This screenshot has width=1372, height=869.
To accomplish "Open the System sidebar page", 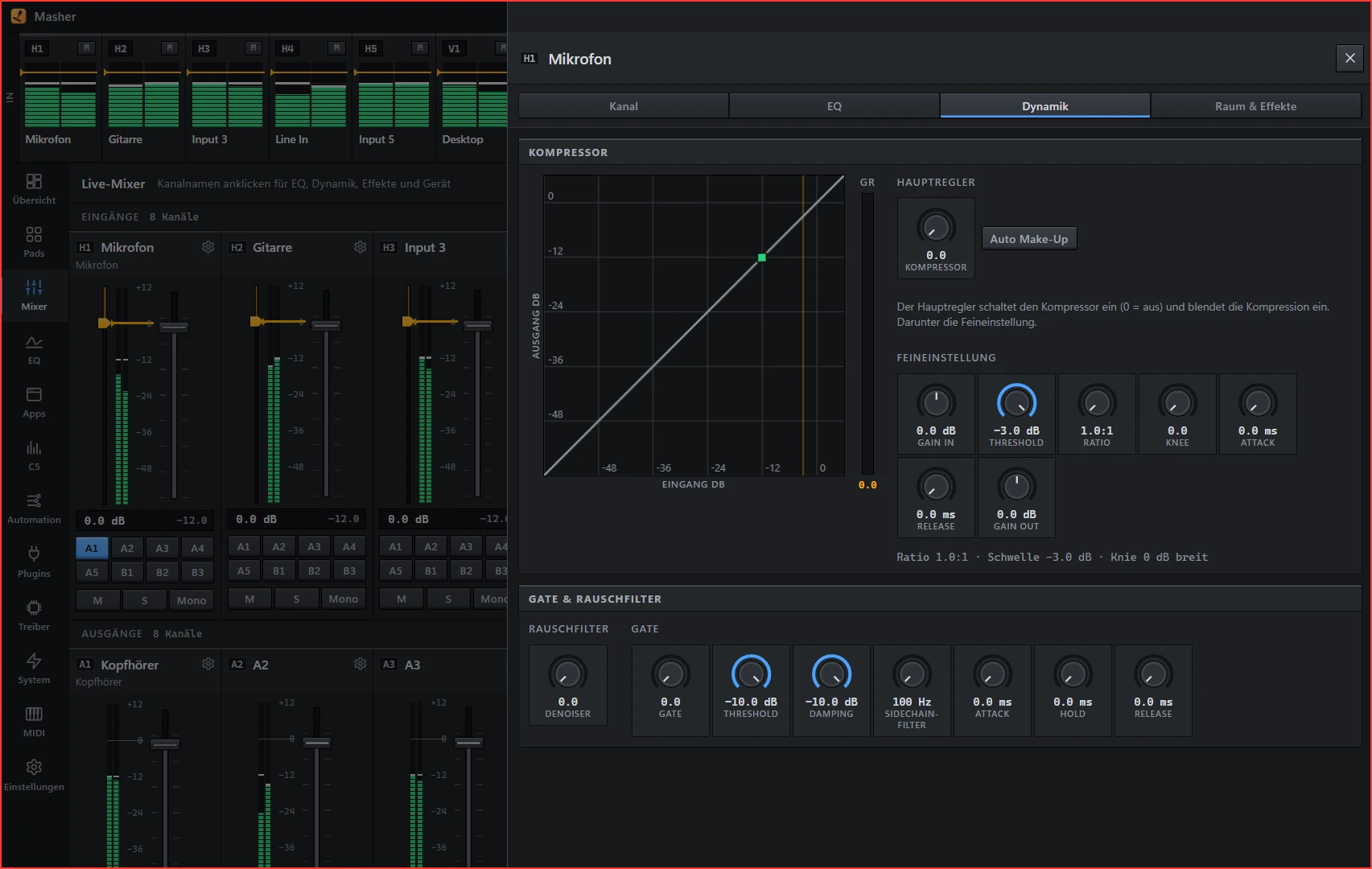I will (34, 669).
